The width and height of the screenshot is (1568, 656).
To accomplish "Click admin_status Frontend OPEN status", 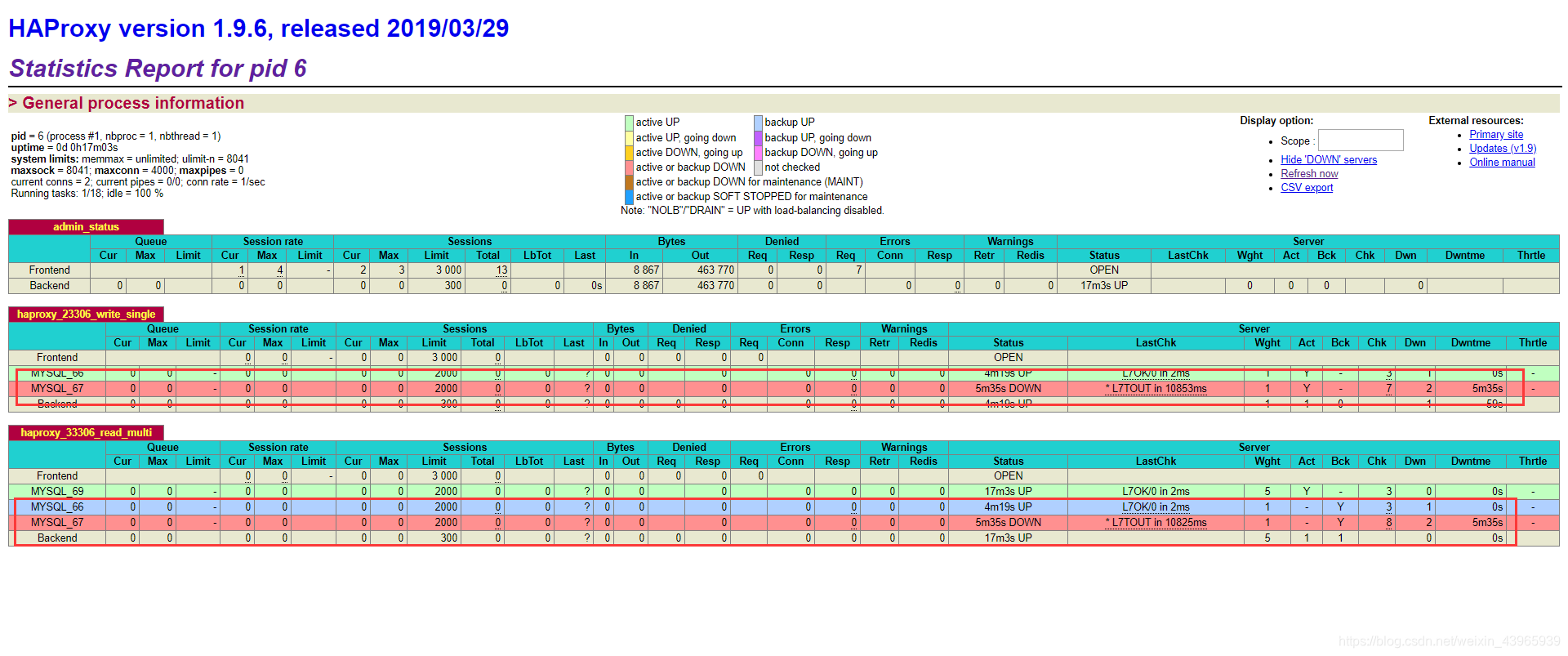I will [1104, 270].
